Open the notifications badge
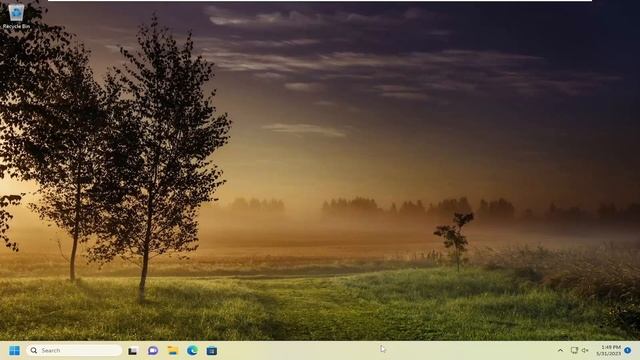 pyautogui.click(x=628, y=350)
